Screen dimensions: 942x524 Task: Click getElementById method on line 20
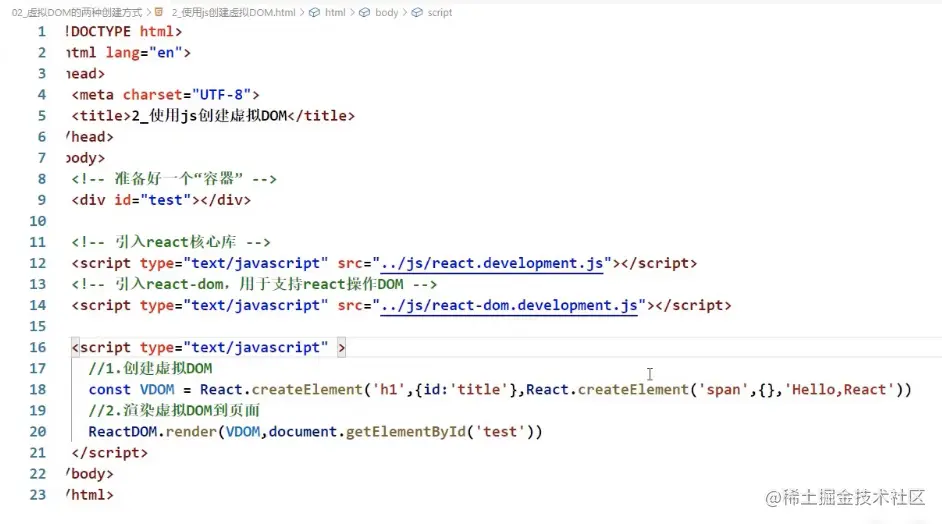pos(406,431)
